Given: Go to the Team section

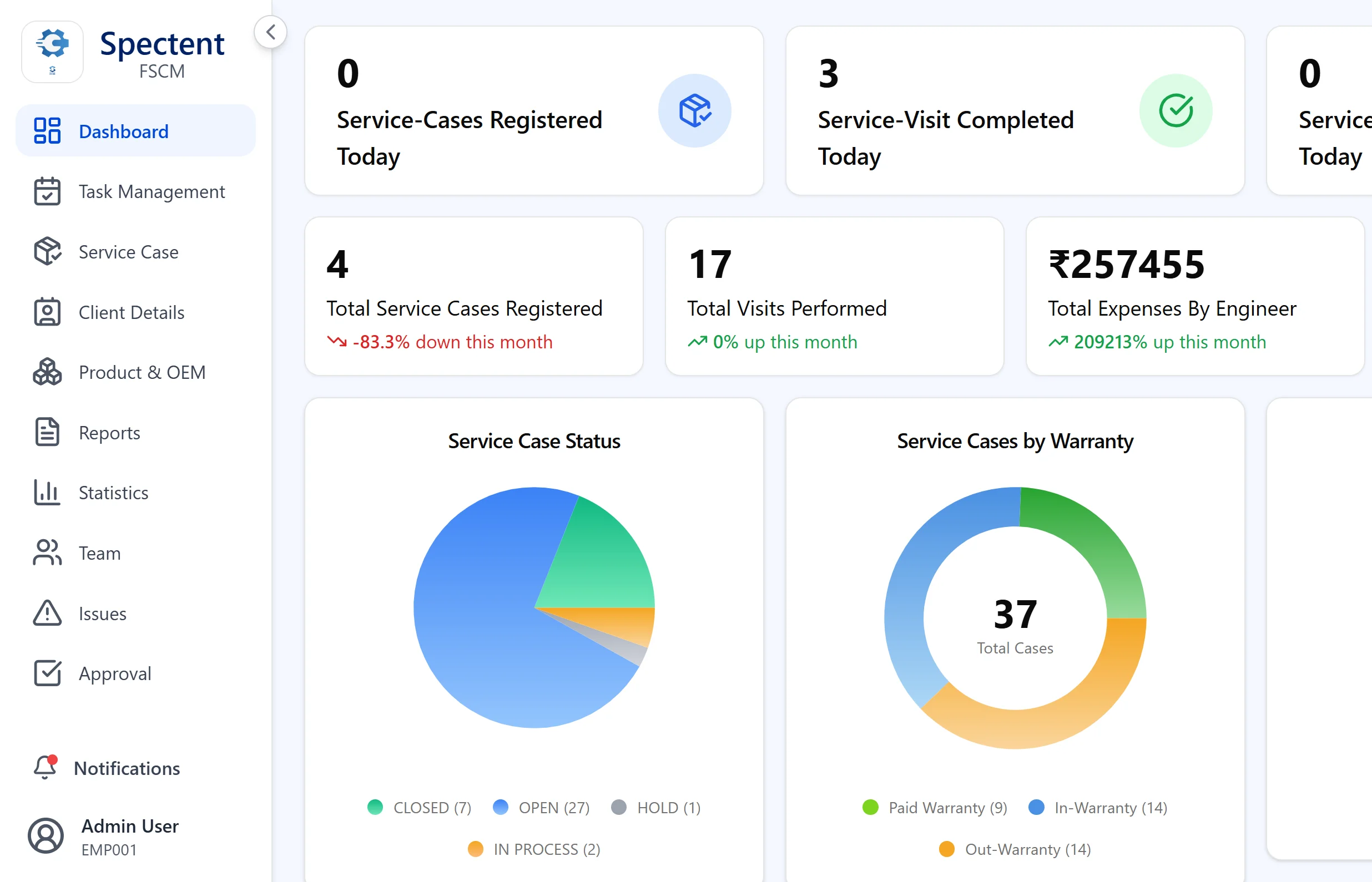Looking at the screenshot, I should coord(99,553).
